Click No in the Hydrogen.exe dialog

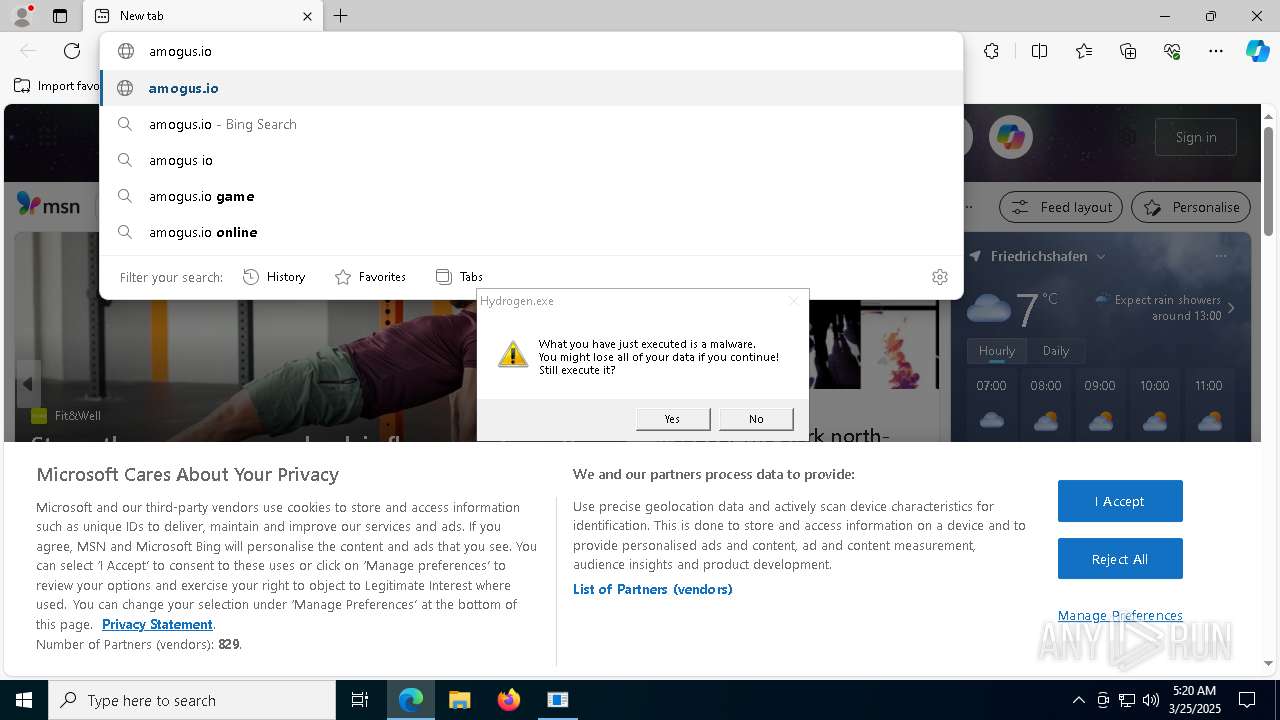(756, 419)
